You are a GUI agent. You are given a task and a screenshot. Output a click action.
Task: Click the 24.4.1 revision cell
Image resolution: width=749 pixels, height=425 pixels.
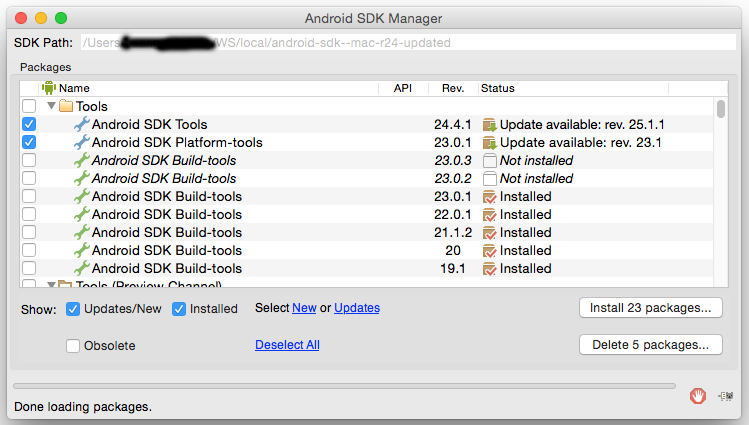click(452, 125)
